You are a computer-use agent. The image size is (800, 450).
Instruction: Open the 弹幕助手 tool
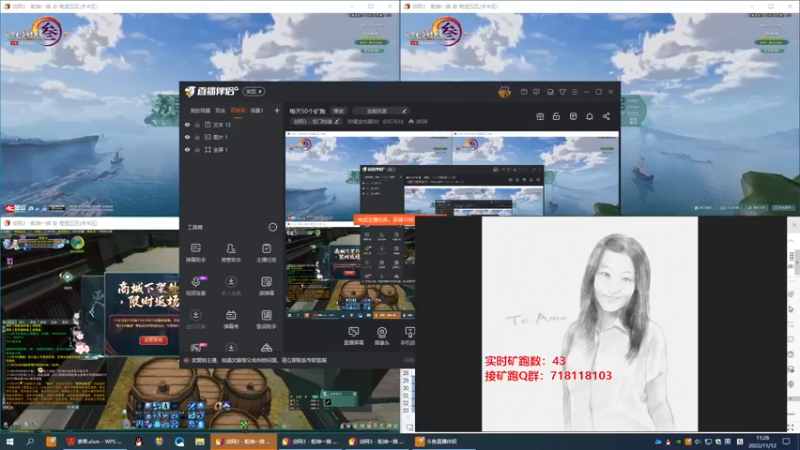195,253
